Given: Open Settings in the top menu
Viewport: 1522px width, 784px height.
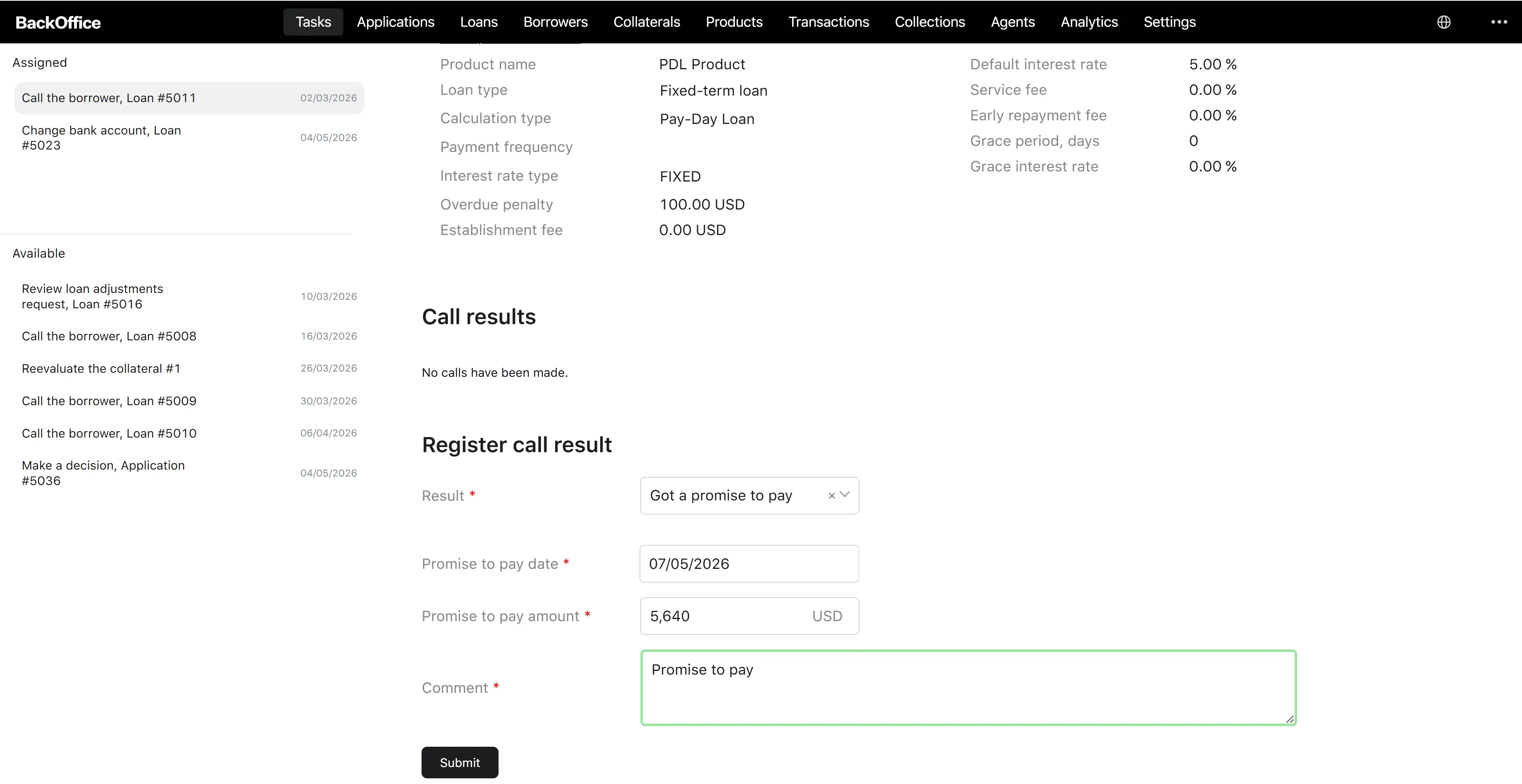Looking at the screenshot, I should (x=1169, y=22).
